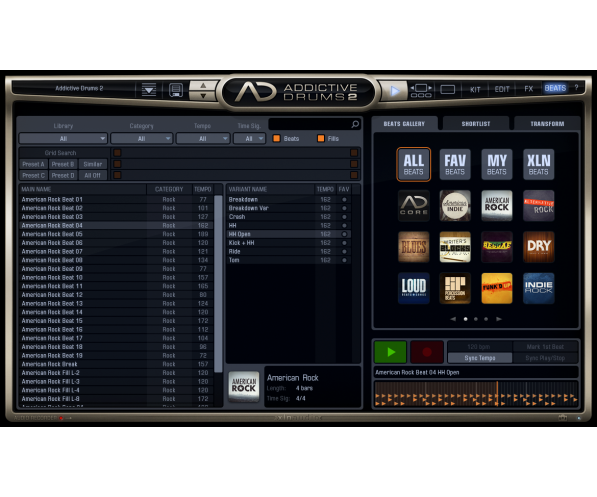
Task: Switch to the FX page
Action: point(528,89)
